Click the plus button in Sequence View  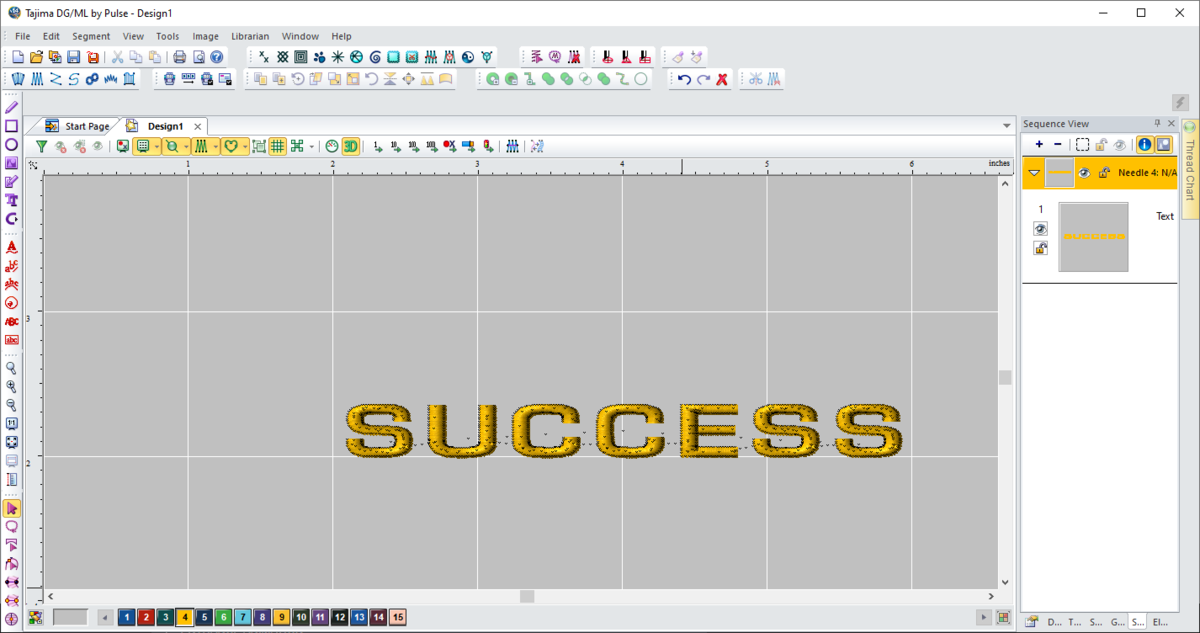tap(1039, 143)
